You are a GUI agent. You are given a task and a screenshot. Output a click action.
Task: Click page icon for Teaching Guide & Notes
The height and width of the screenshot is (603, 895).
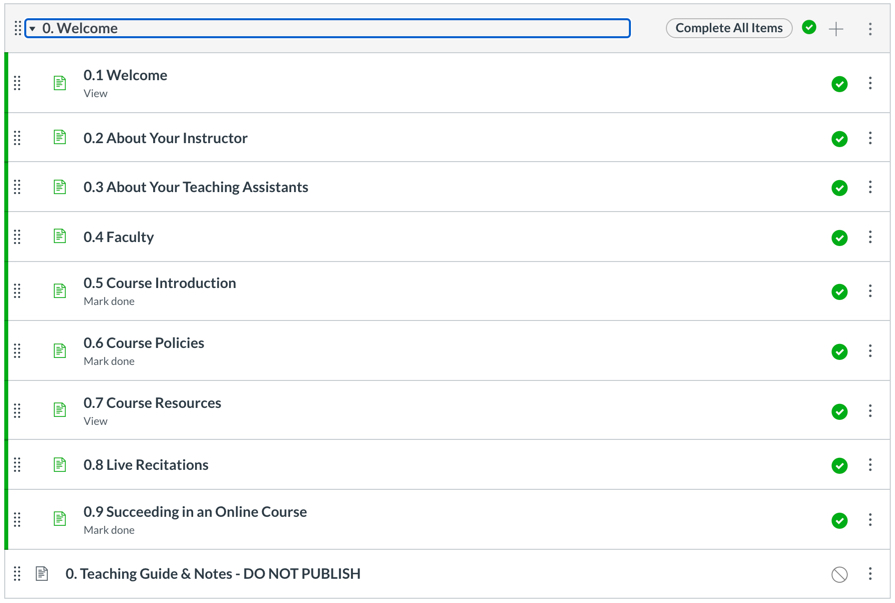42,574
